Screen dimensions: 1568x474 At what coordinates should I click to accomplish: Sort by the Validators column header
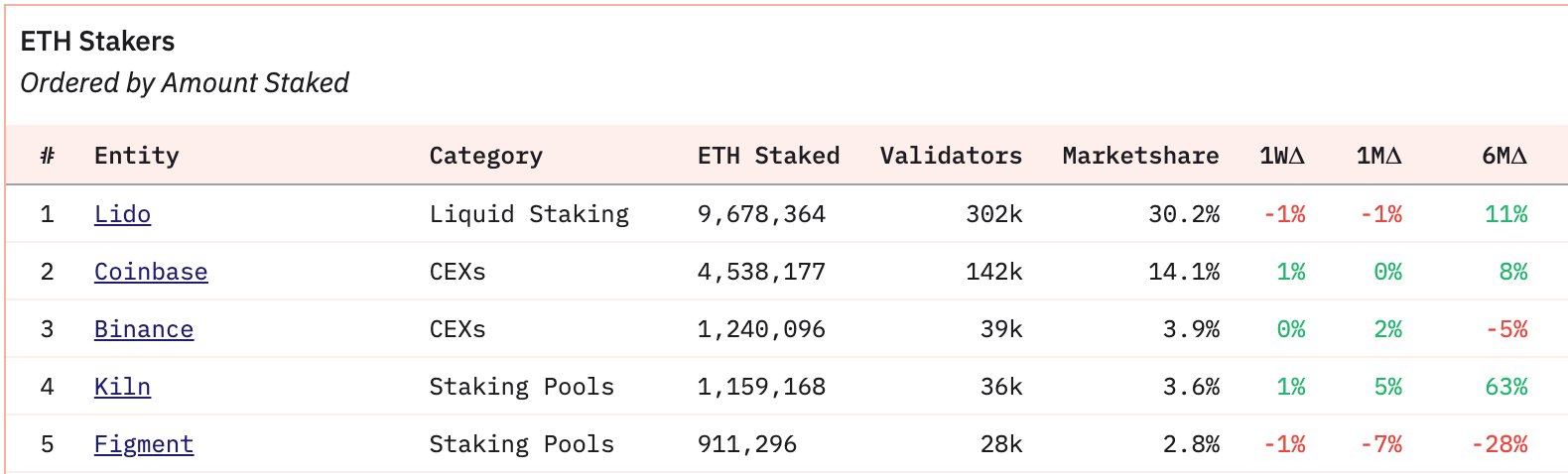tap(951, 156)
